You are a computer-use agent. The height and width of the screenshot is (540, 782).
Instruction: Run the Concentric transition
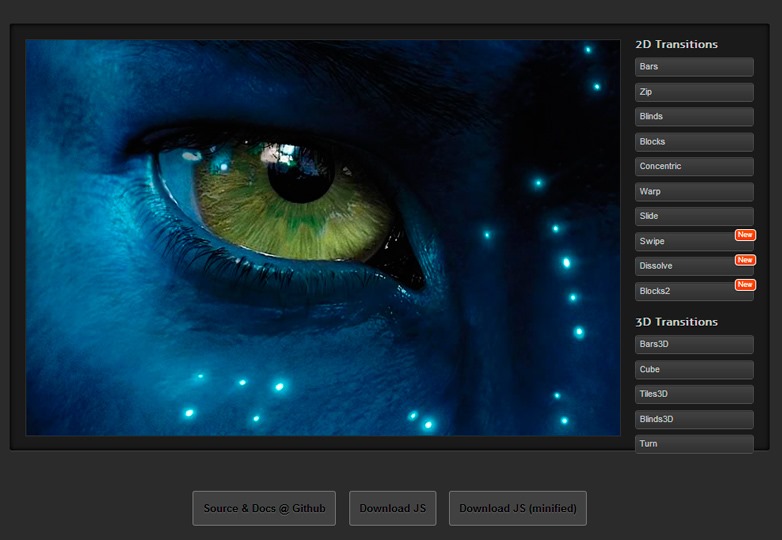(x=694, y=167)
